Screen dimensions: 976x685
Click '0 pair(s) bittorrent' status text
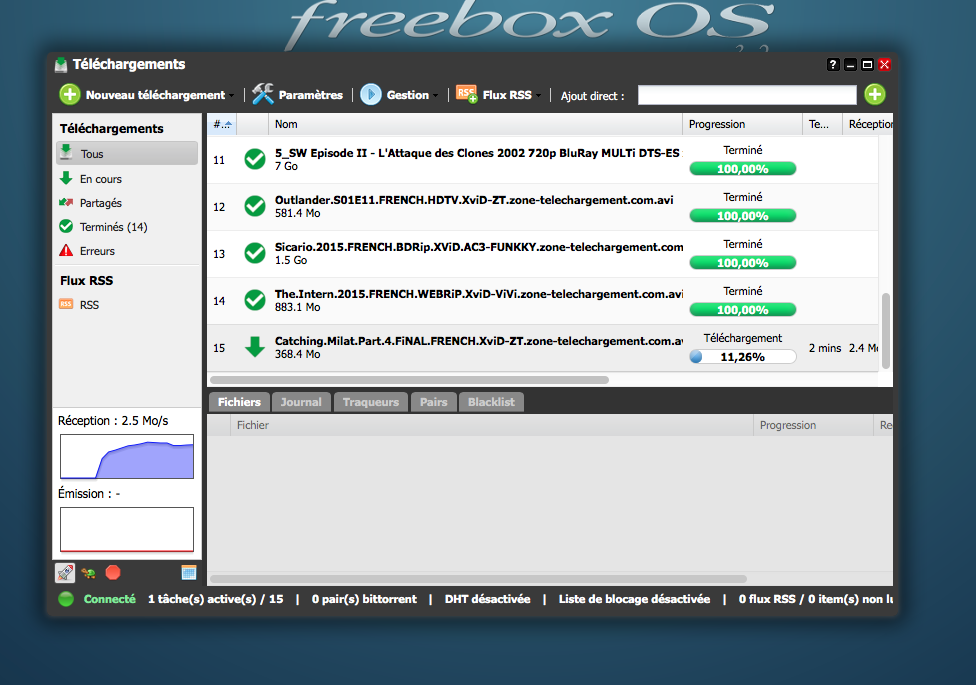[x=364, y=599]
